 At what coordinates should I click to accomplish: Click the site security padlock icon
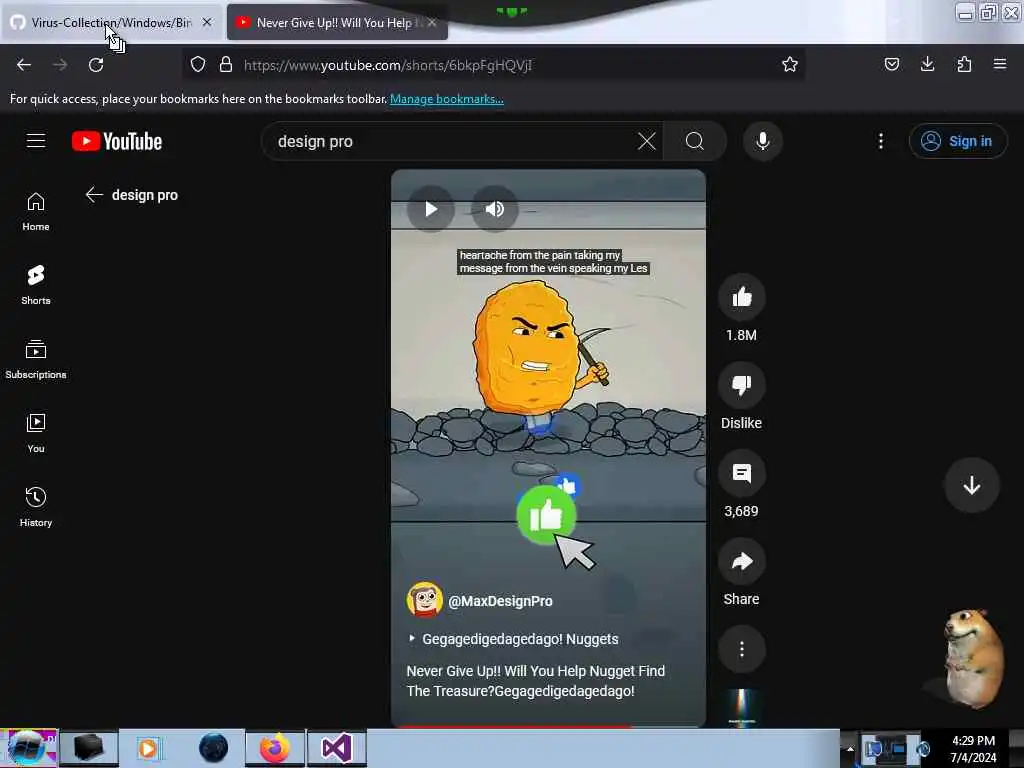click(x=226, y=65)
